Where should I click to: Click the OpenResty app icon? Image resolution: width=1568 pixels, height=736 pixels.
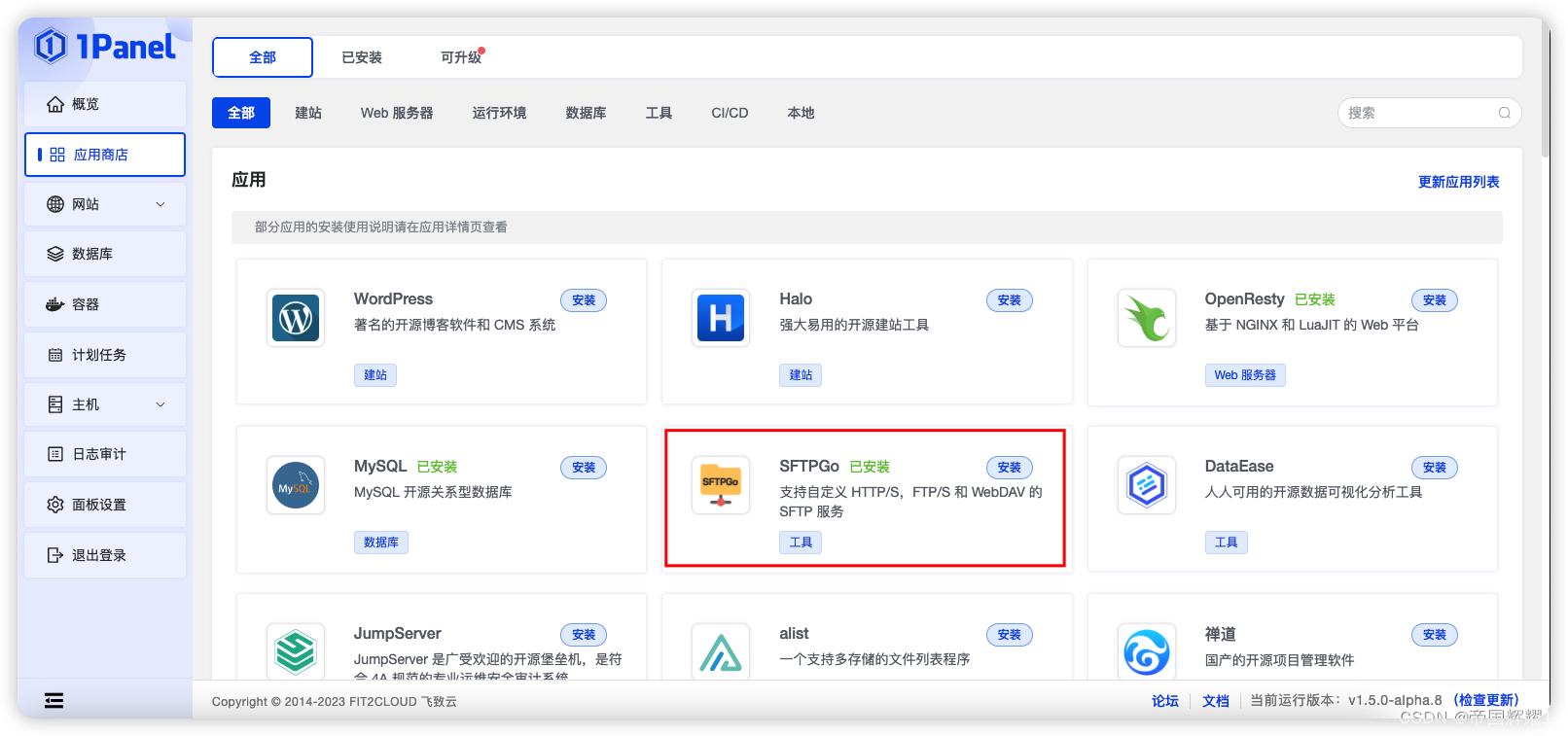[x=1147, y=318]
